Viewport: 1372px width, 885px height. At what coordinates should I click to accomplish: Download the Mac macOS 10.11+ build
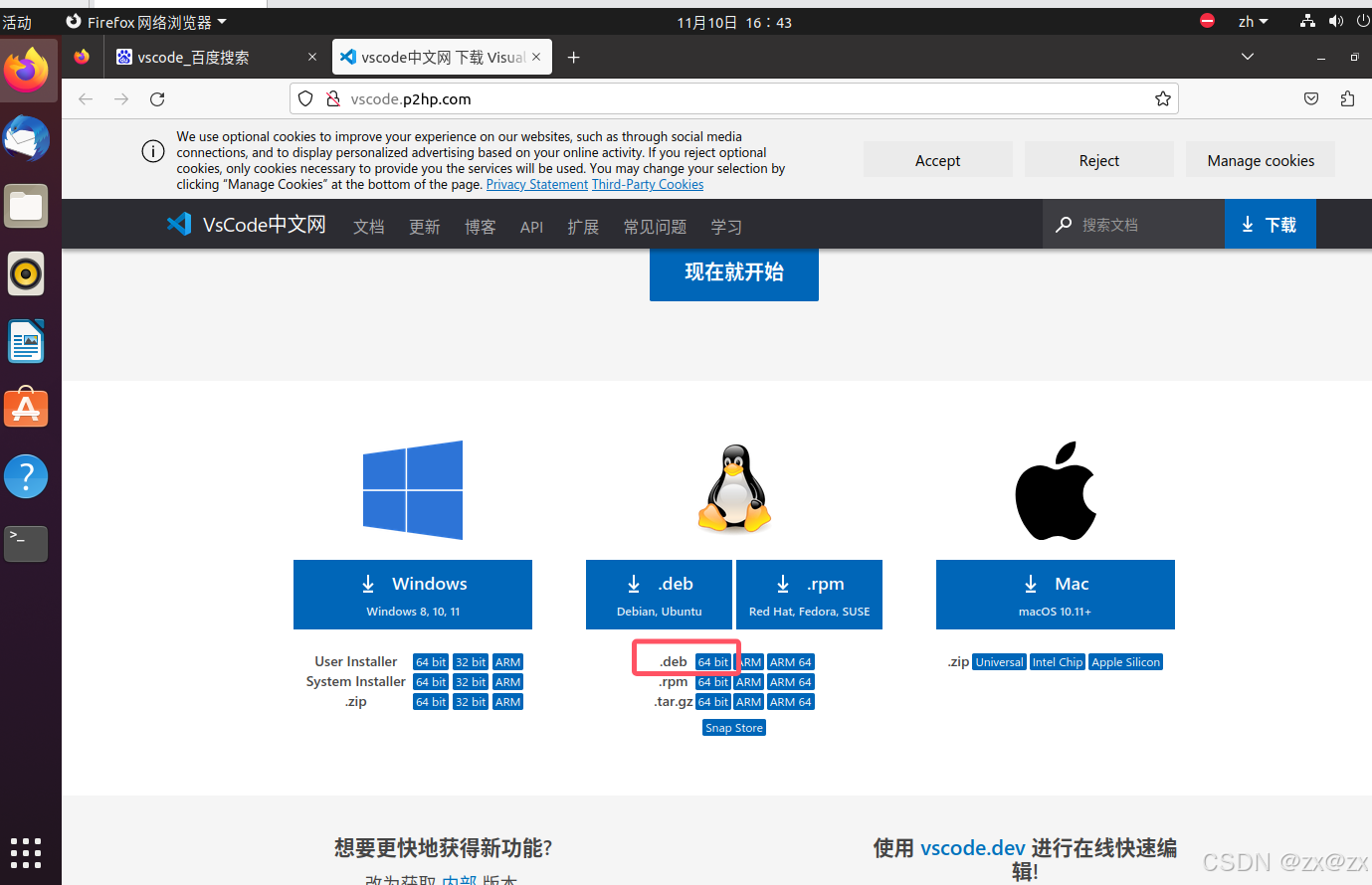click(x=1056, y=595)
